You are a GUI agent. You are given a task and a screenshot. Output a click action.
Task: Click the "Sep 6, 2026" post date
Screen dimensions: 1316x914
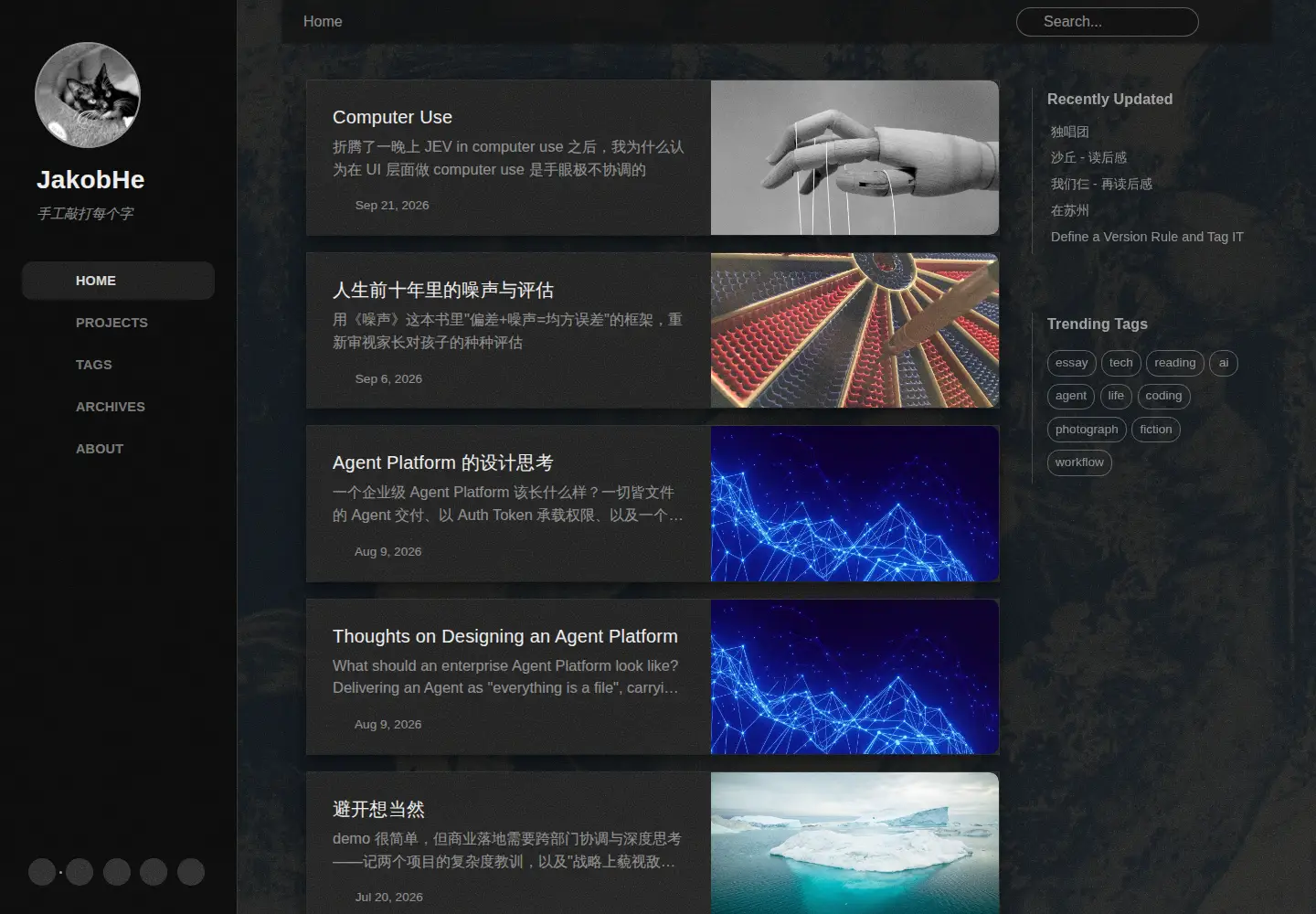[x=388, y=378]
